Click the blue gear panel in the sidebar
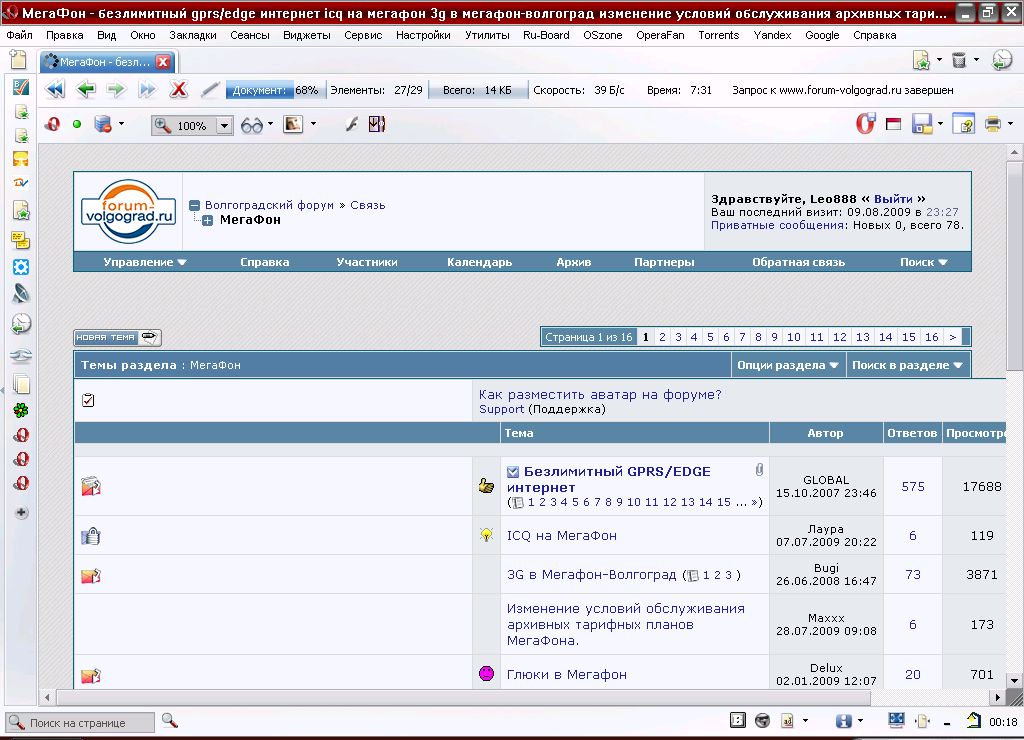The width and height of the screenshot is (1024, 740). 21,267
